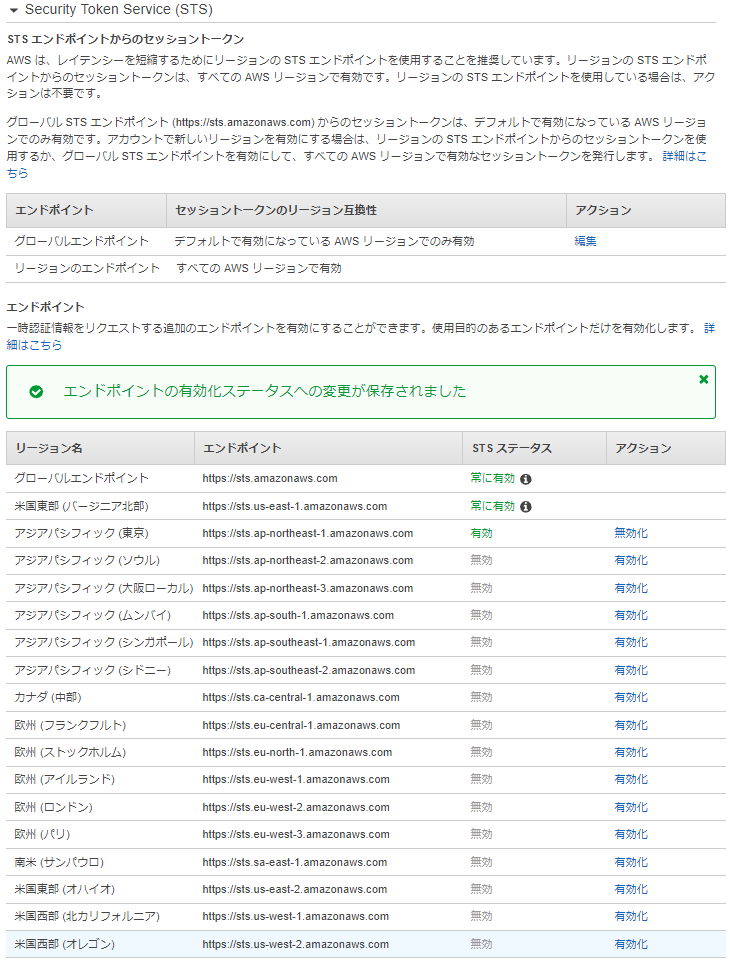This screenshot has width=730, height=966.
Task: Select https://sts.ap-south-1.amazonaws.com endpoint text
Action: [x=298, y=615]
